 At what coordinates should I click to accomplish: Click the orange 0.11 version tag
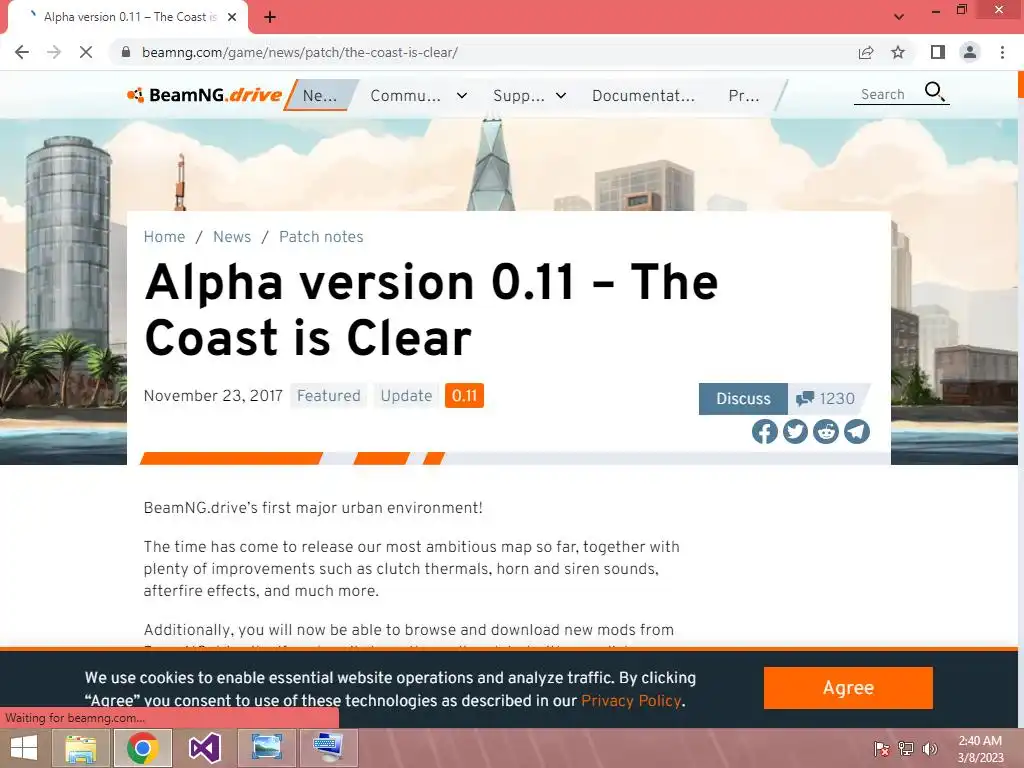point(464,396)
